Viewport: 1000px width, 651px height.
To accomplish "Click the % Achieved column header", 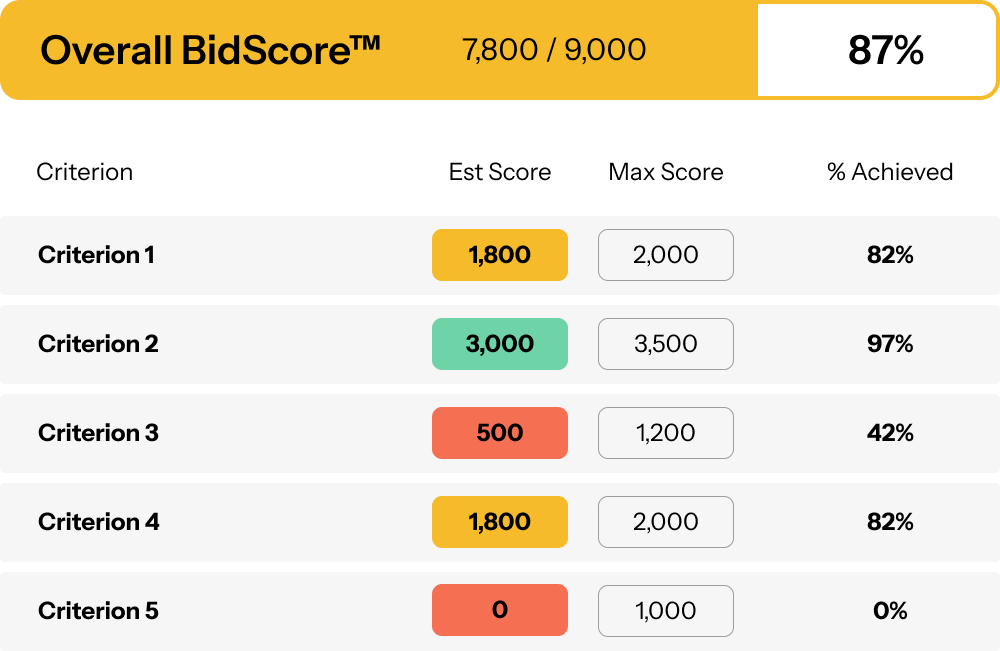I will tap(890, 172).
